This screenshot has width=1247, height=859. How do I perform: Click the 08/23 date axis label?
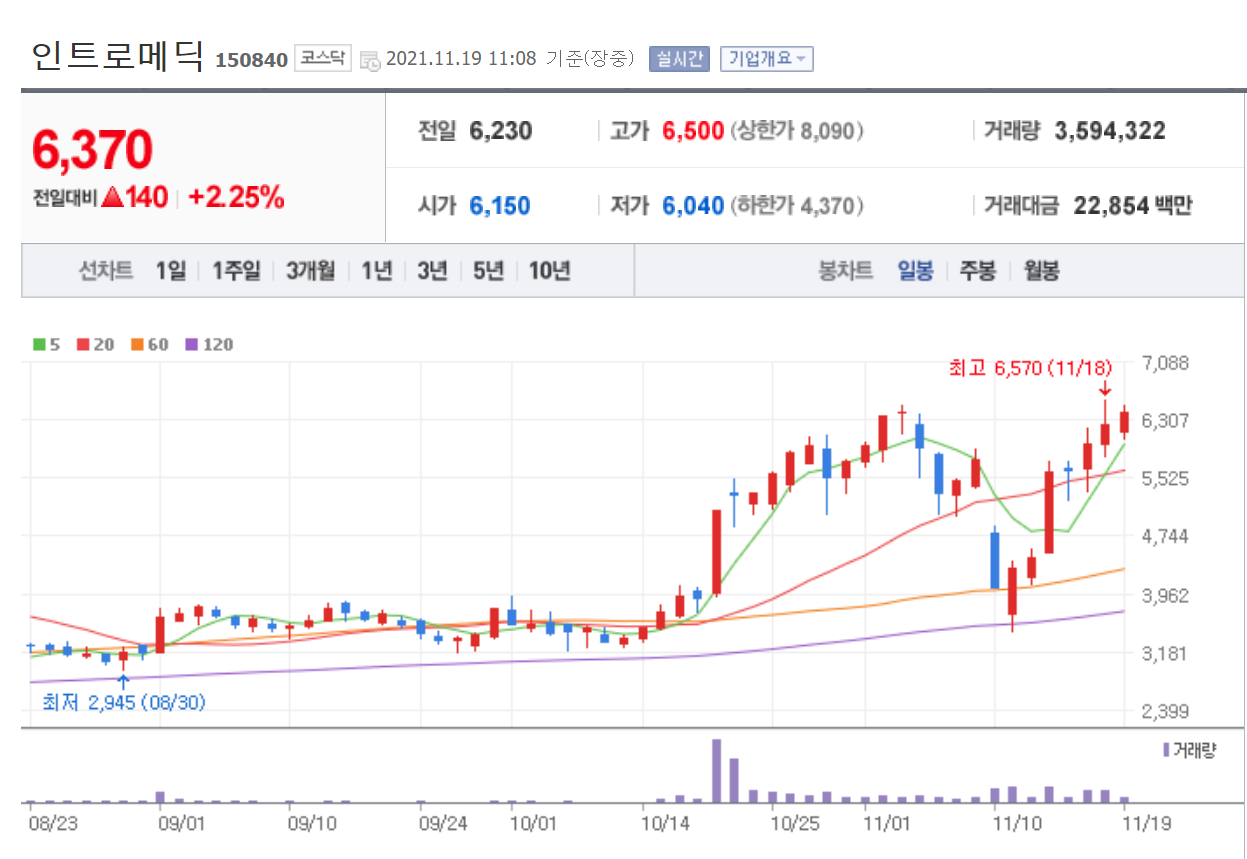click(54, 824)
